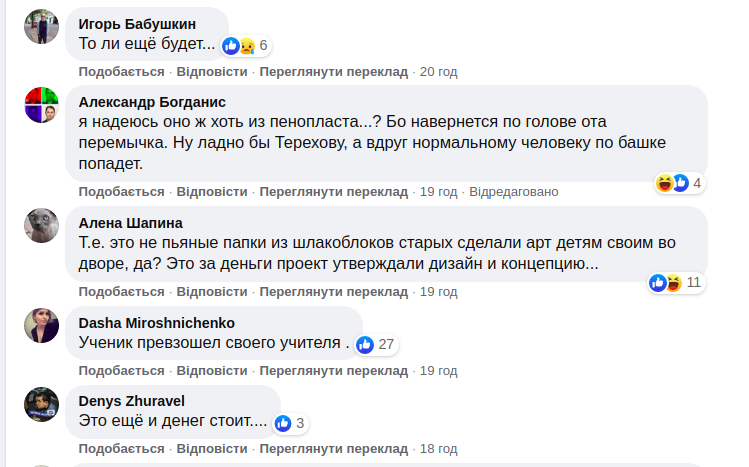View edit history via Відредаговано
This screenshot has width=749, height=467.
(x=513, y=191)
